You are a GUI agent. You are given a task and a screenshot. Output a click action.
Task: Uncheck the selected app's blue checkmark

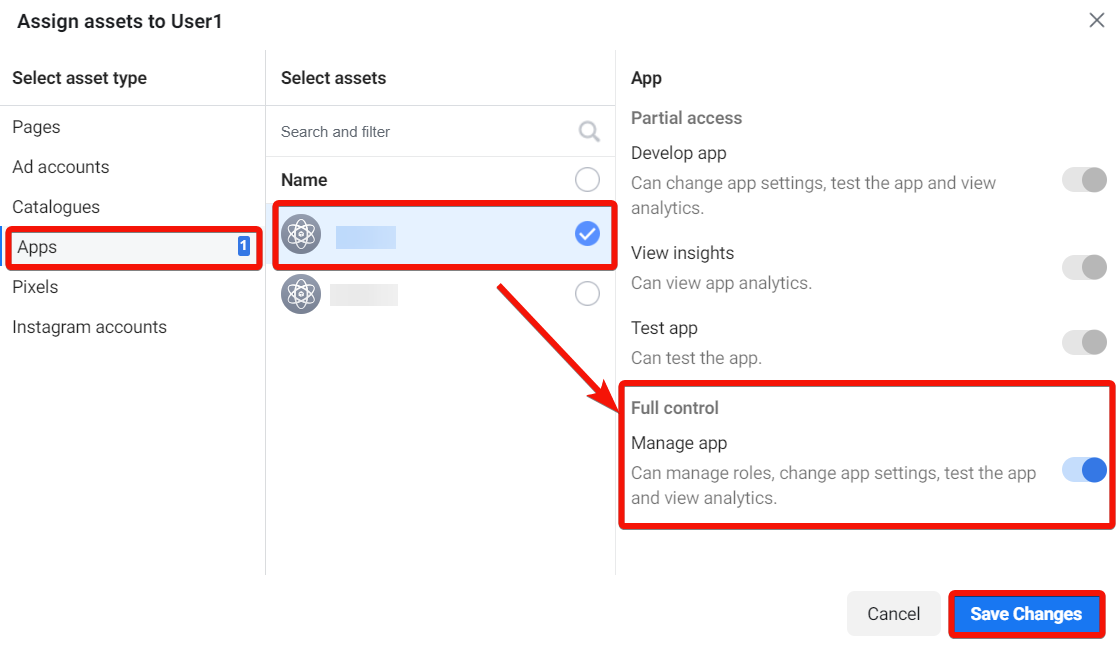point(587,234)
